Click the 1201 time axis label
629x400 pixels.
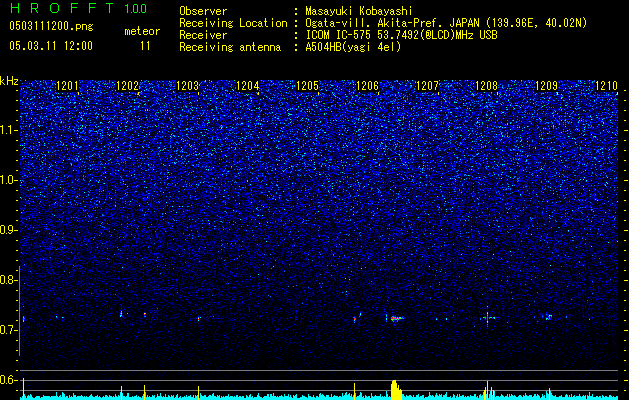point(67,86)
